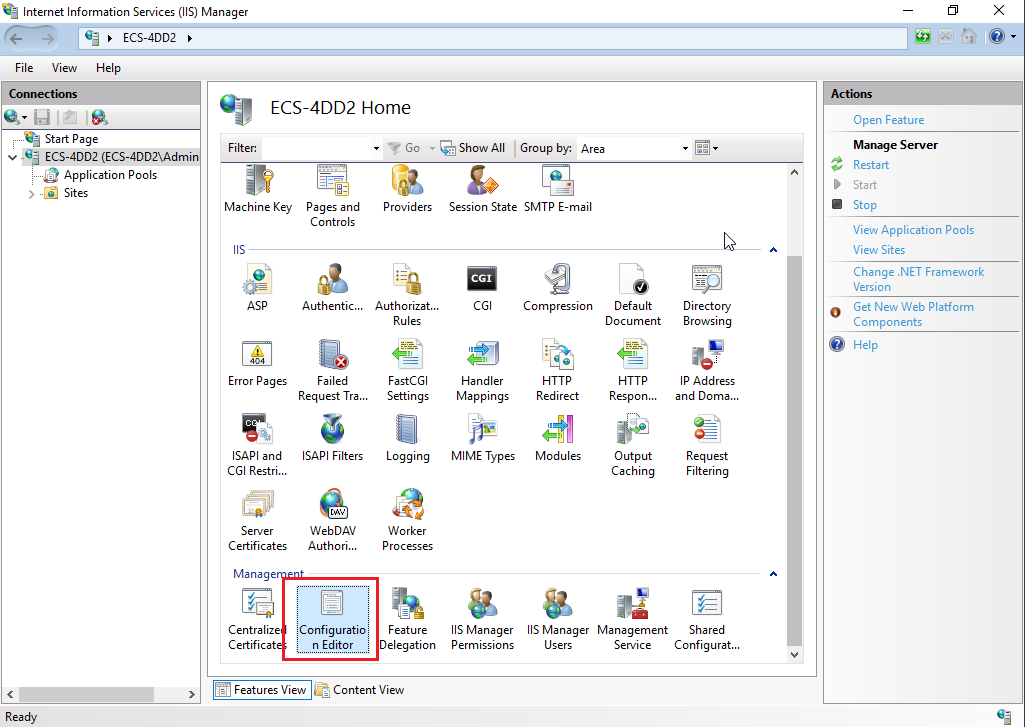1025x727 pixels.
Task: Open the CGI feature
Action: pyautogui.click(x=482, y=288)
